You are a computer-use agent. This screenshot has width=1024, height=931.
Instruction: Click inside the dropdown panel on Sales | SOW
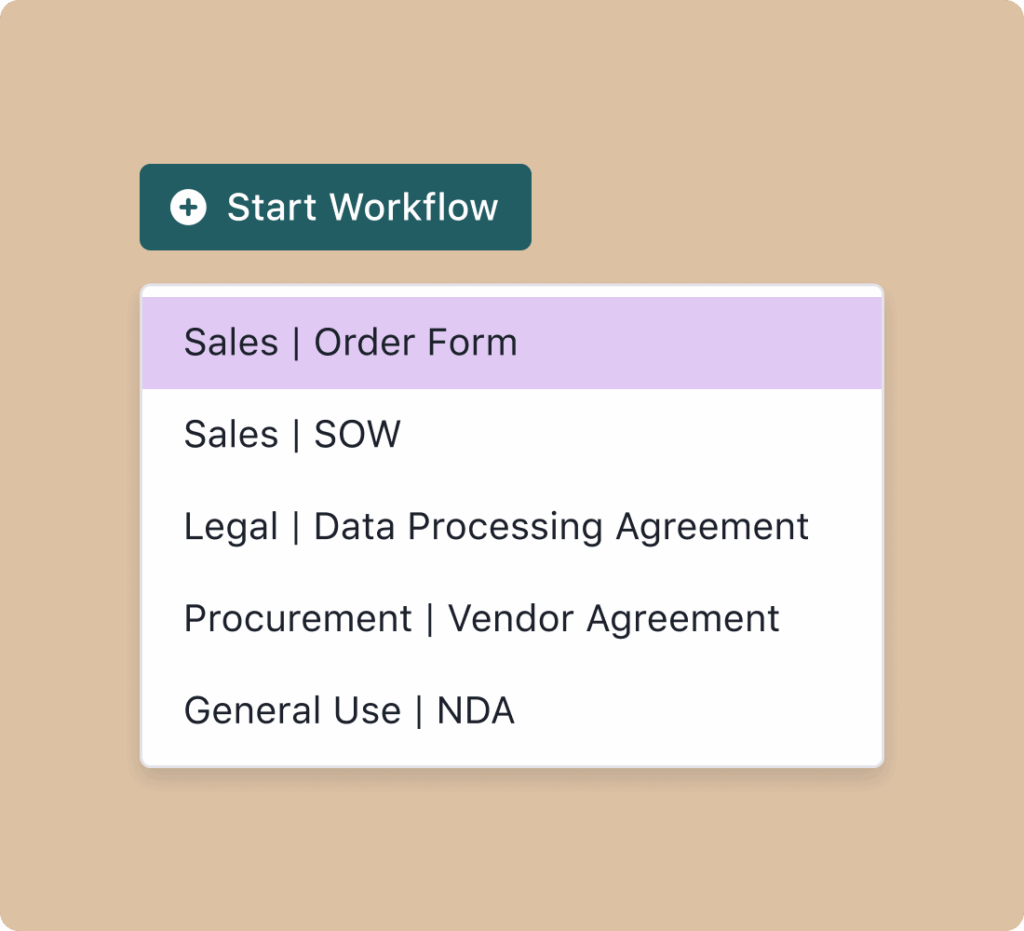point(291,434)
